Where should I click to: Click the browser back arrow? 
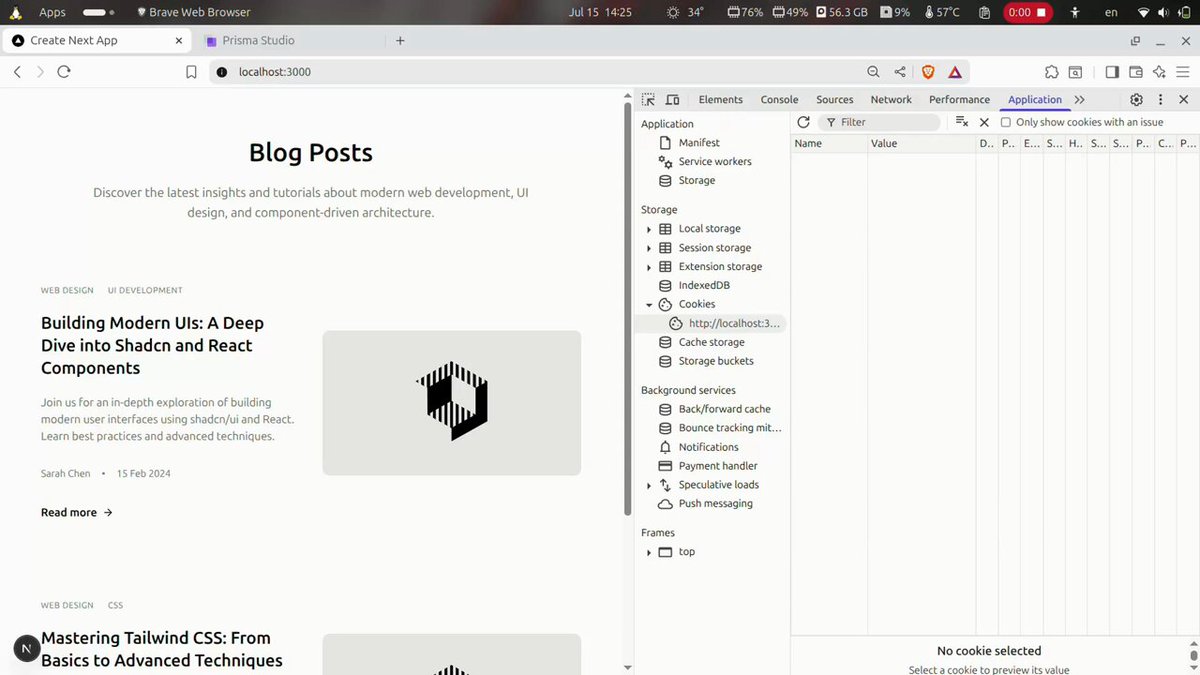pyautogui.click(x=17, y=72)
